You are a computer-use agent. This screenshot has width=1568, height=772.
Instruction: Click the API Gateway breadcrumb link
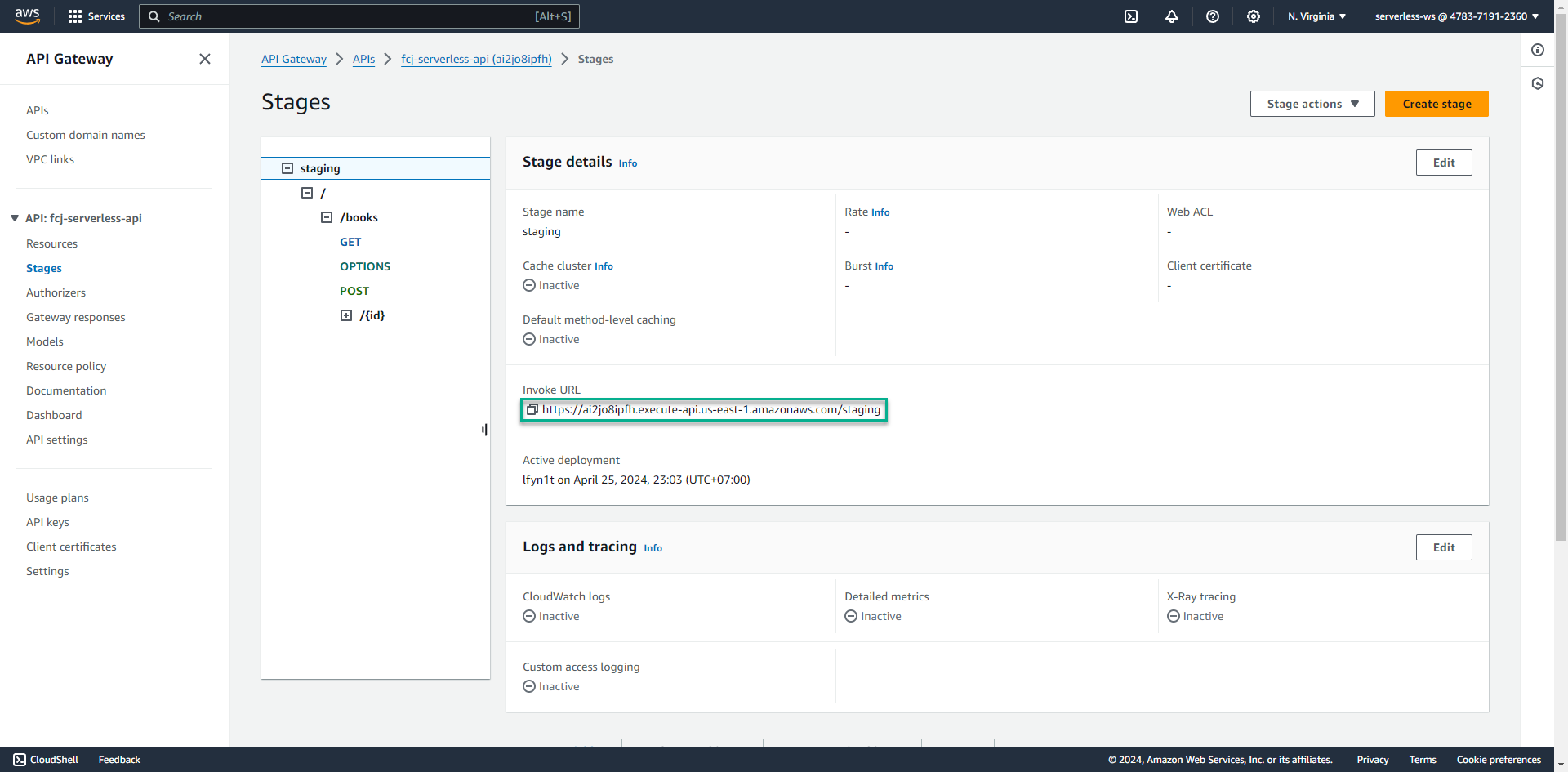click(294, 59)
